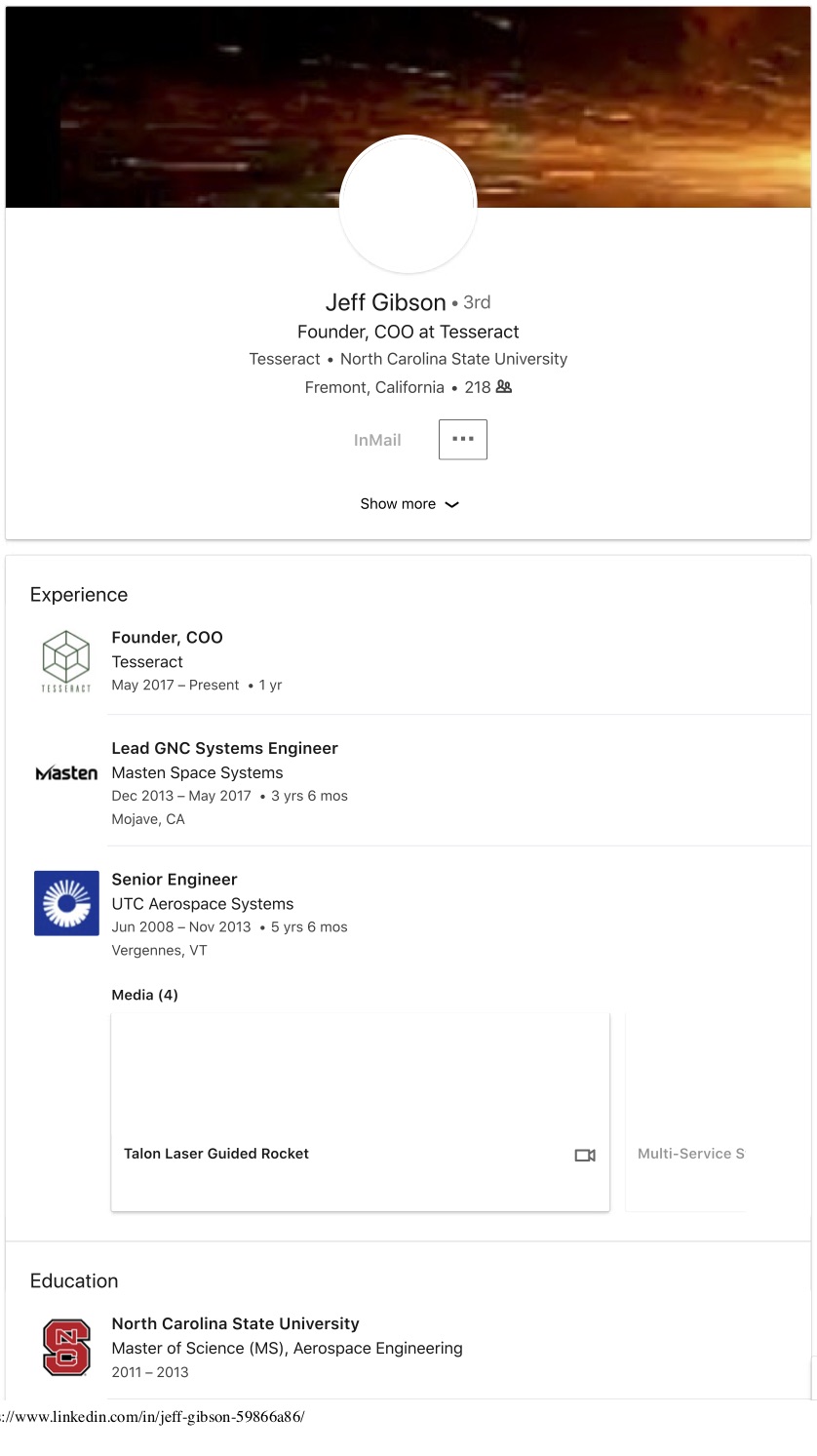Click the NC State University logo

(x=66, y=1347)
